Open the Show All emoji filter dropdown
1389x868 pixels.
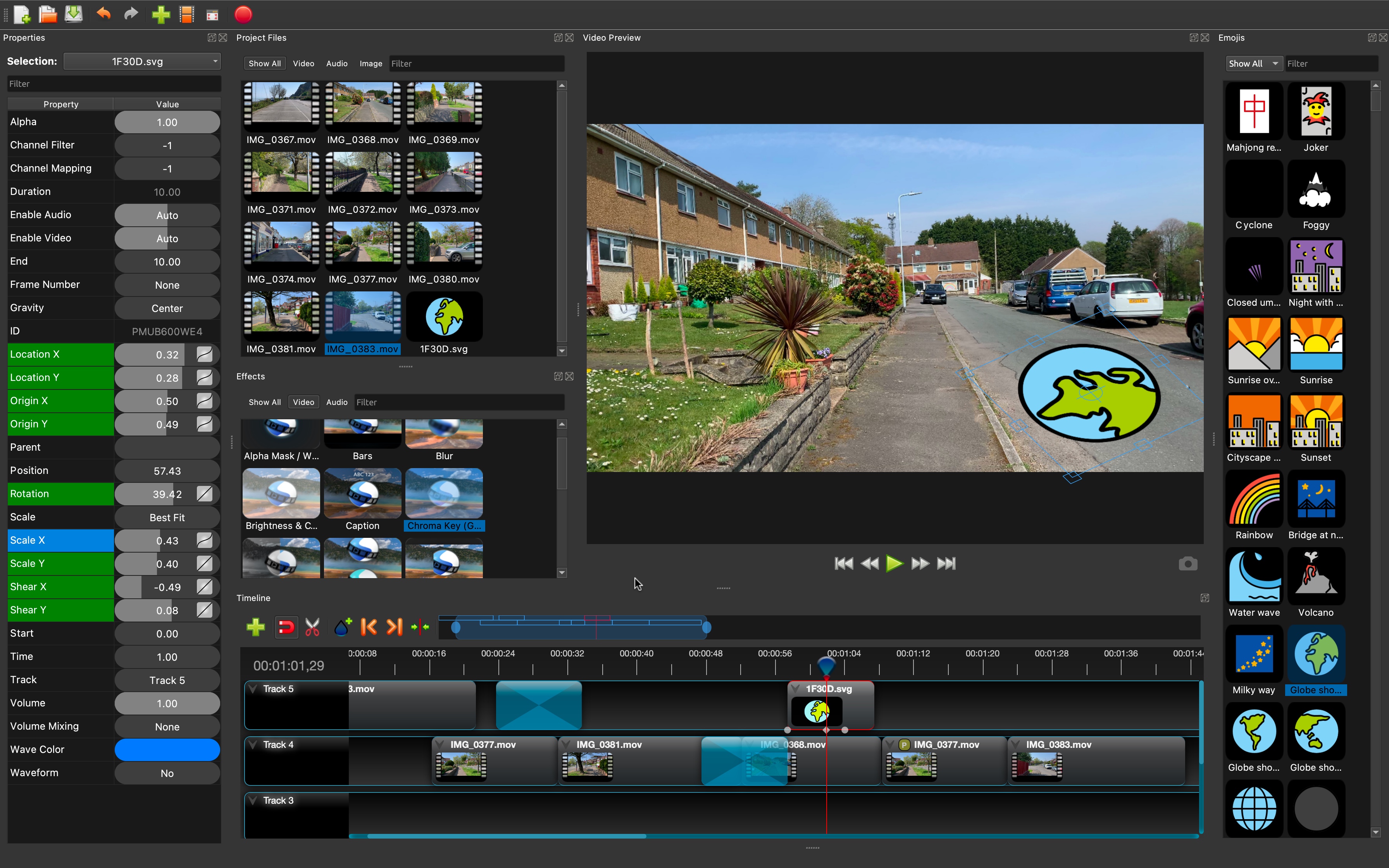click(x=1253, y=63)
